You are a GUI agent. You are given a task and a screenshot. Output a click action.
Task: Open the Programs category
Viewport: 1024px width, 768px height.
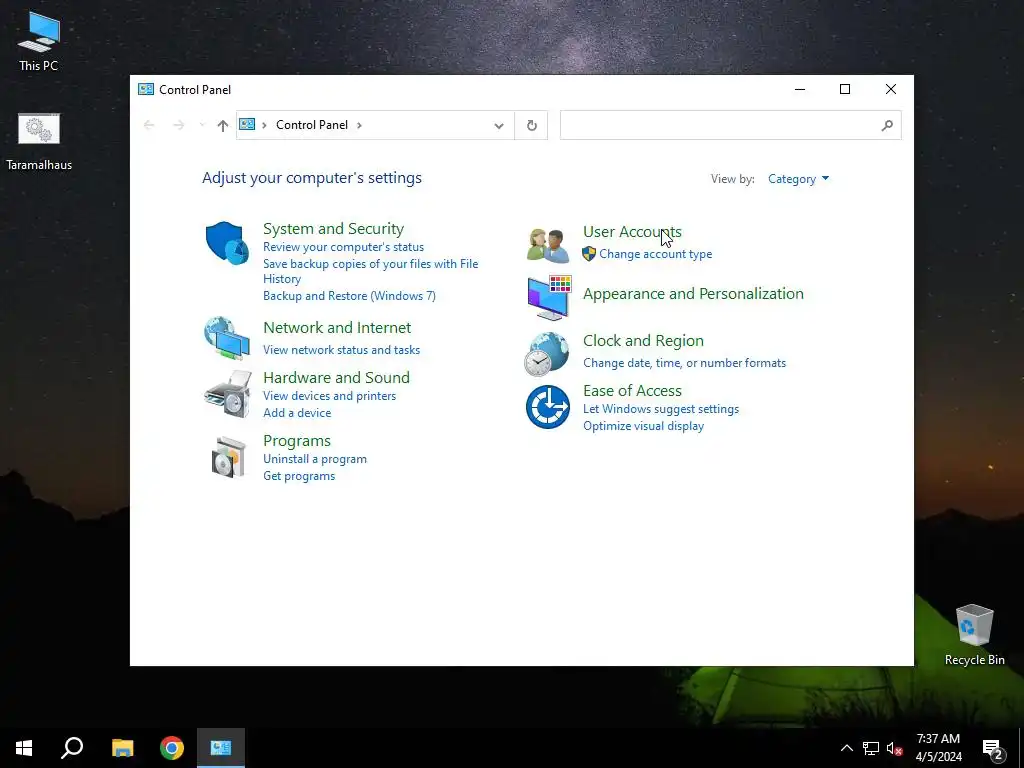[296, 441]
